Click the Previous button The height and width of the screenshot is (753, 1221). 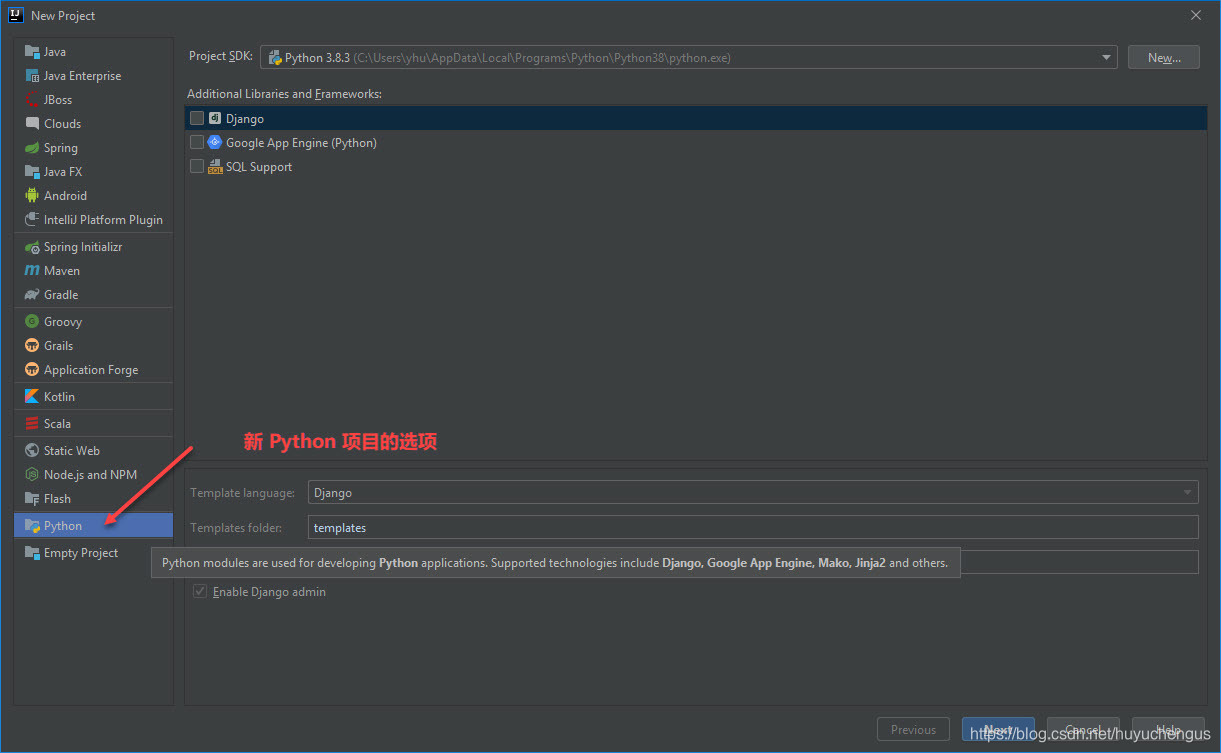click(913, 730)
